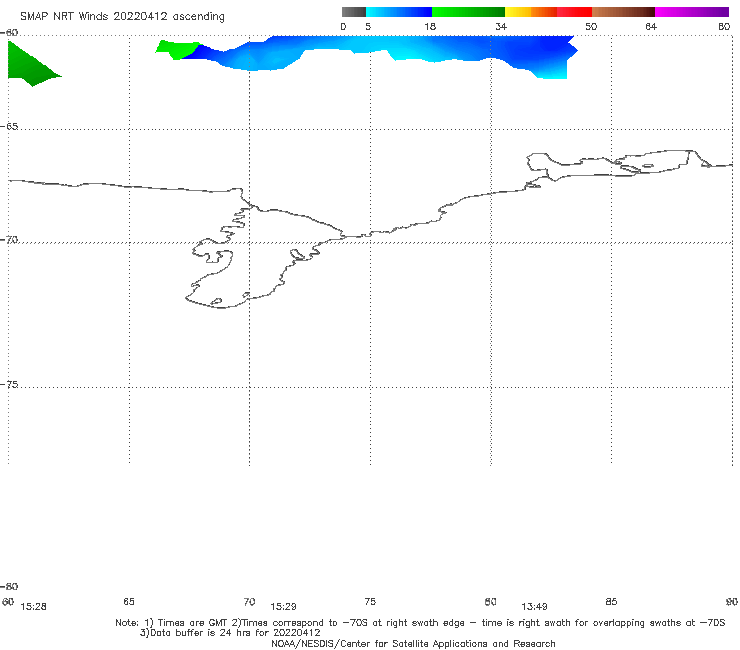Click the '15:29' swath time label
Image resolution: width=740 pixels, height=650 pixels.
283,607
